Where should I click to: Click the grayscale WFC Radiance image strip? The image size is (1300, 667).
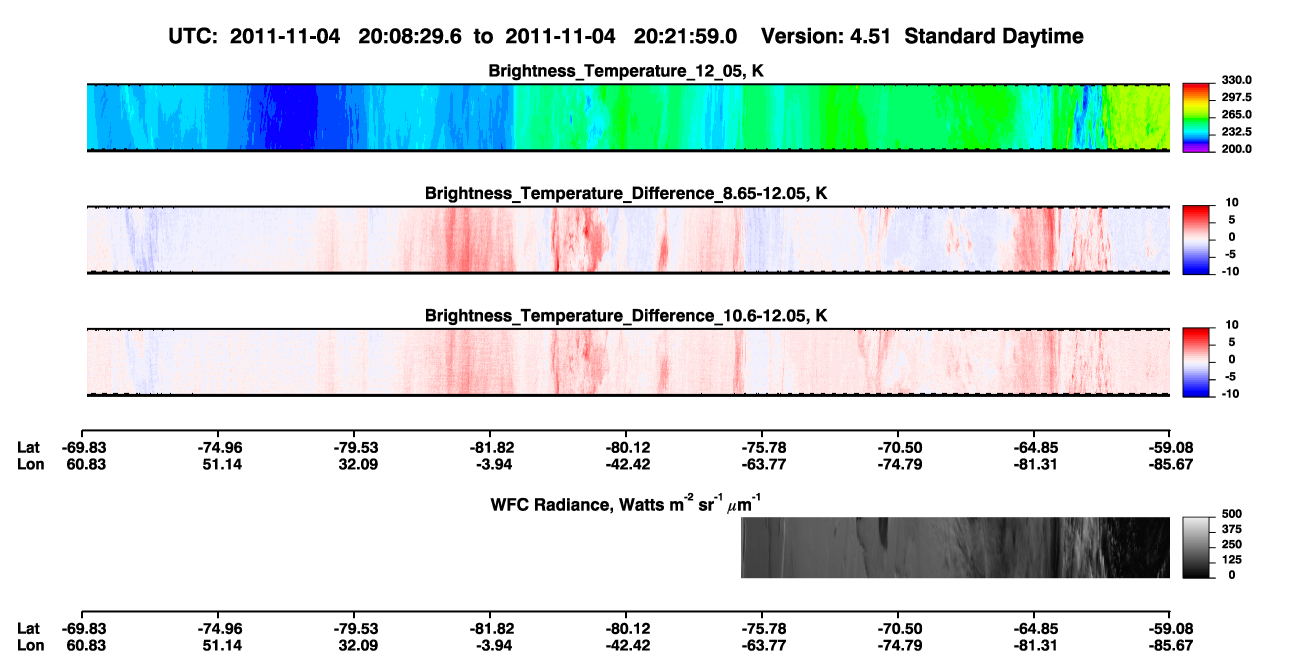point(955,548)
